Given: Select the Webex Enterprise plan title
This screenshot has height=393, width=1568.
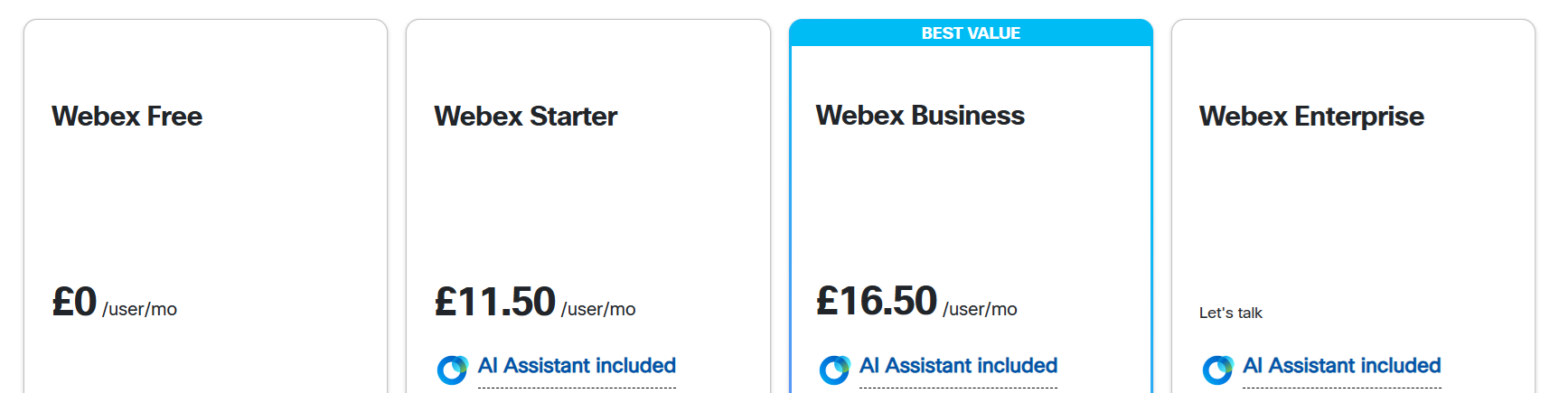Looking at the screenshot, I should pyautogui.click(x=1310, y=117).
